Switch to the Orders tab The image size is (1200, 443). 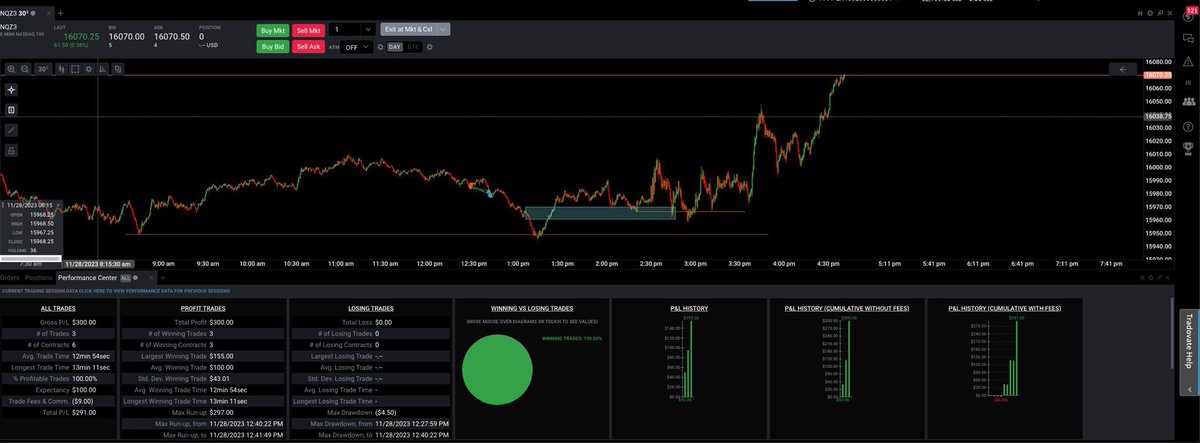pyautogui.click(x=10, y=277)
